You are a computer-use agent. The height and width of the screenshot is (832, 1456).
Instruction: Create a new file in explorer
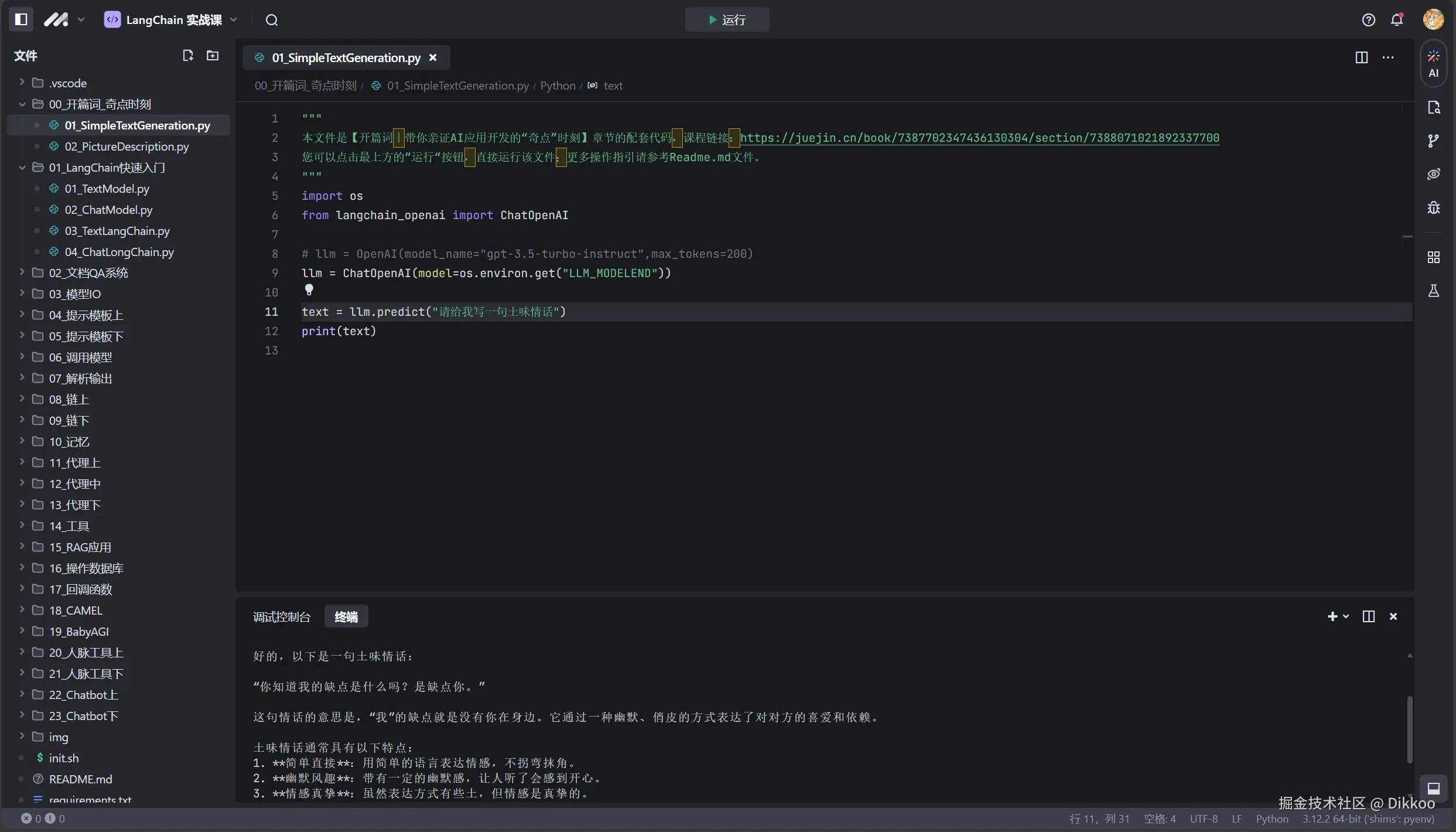point(187,56)
